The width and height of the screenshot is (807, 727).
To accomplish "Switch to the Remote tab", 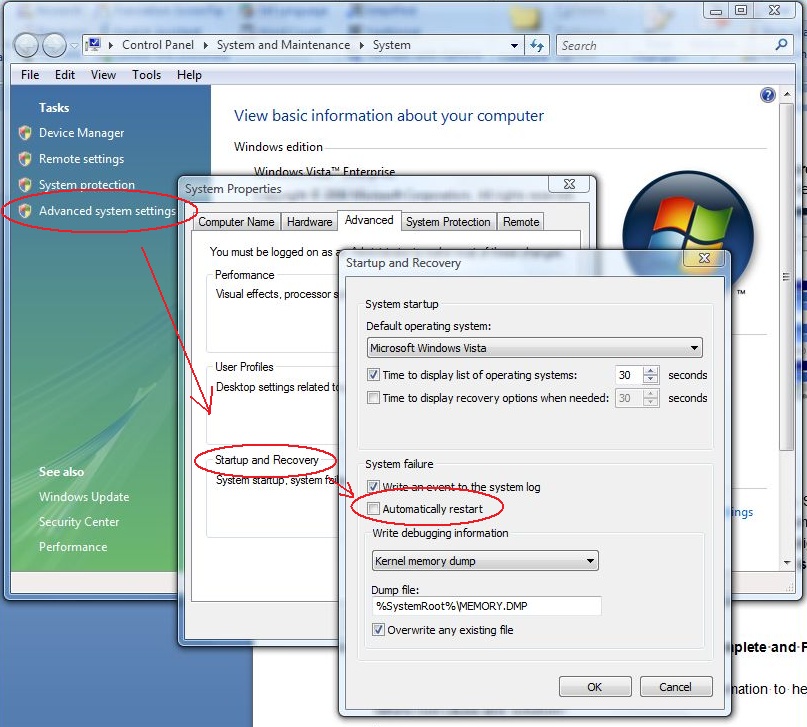I will coord(521,222).
